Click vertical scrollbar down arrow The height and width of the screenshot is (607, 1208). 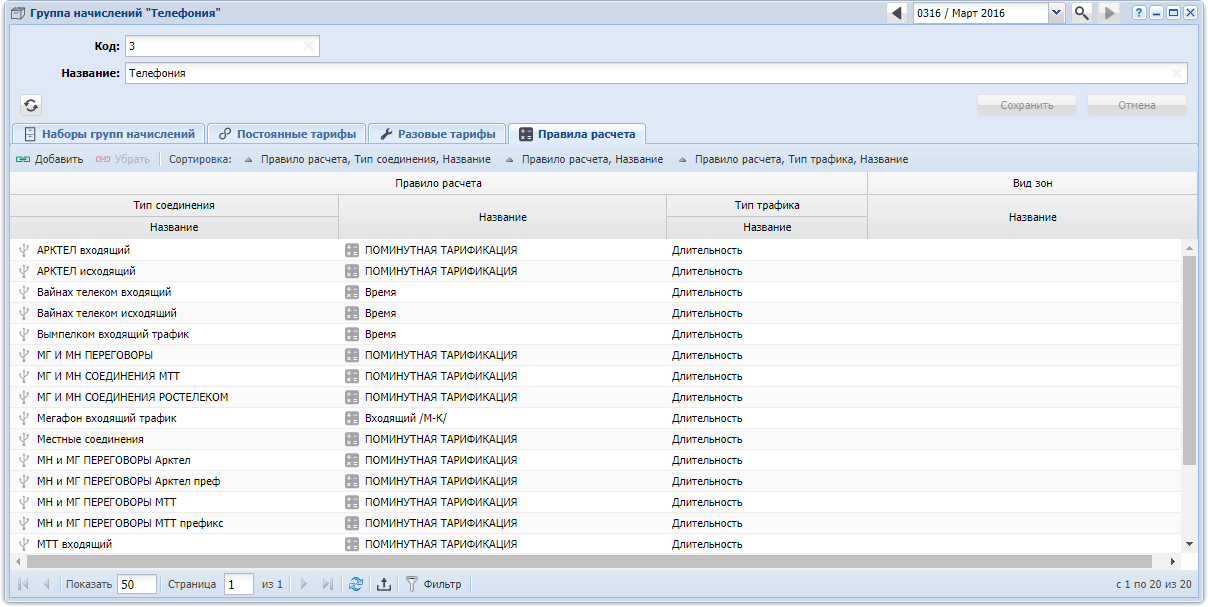[1189, 544]
